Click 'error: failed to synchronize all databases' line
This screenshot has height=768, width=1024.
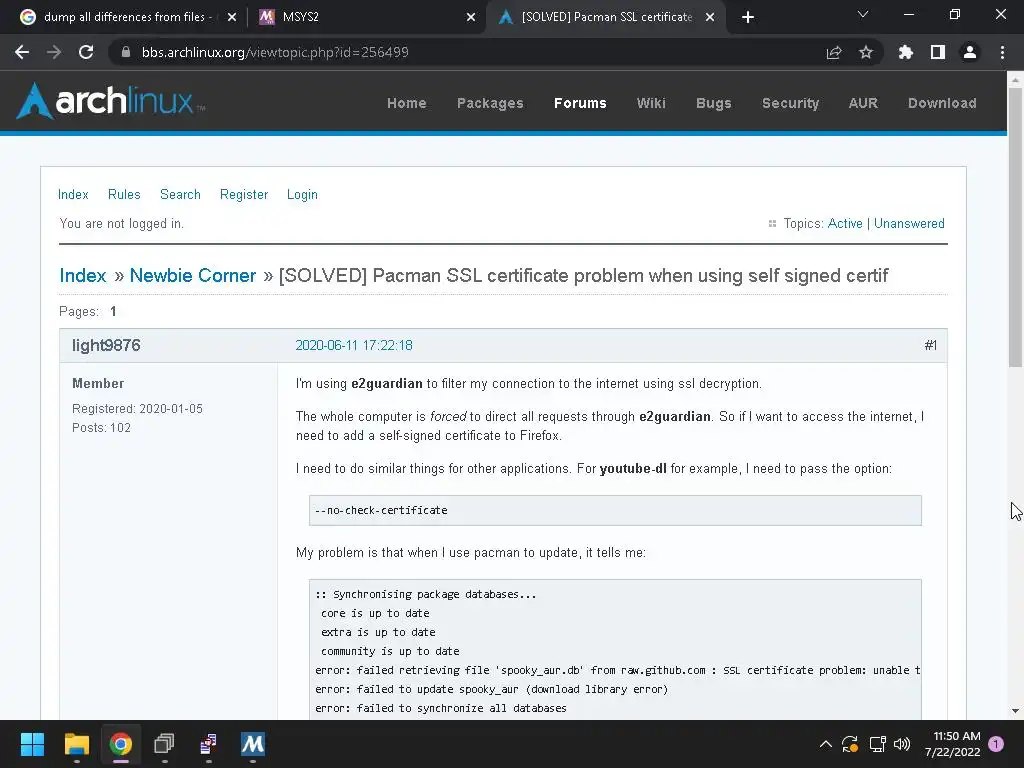coord(441,708)
